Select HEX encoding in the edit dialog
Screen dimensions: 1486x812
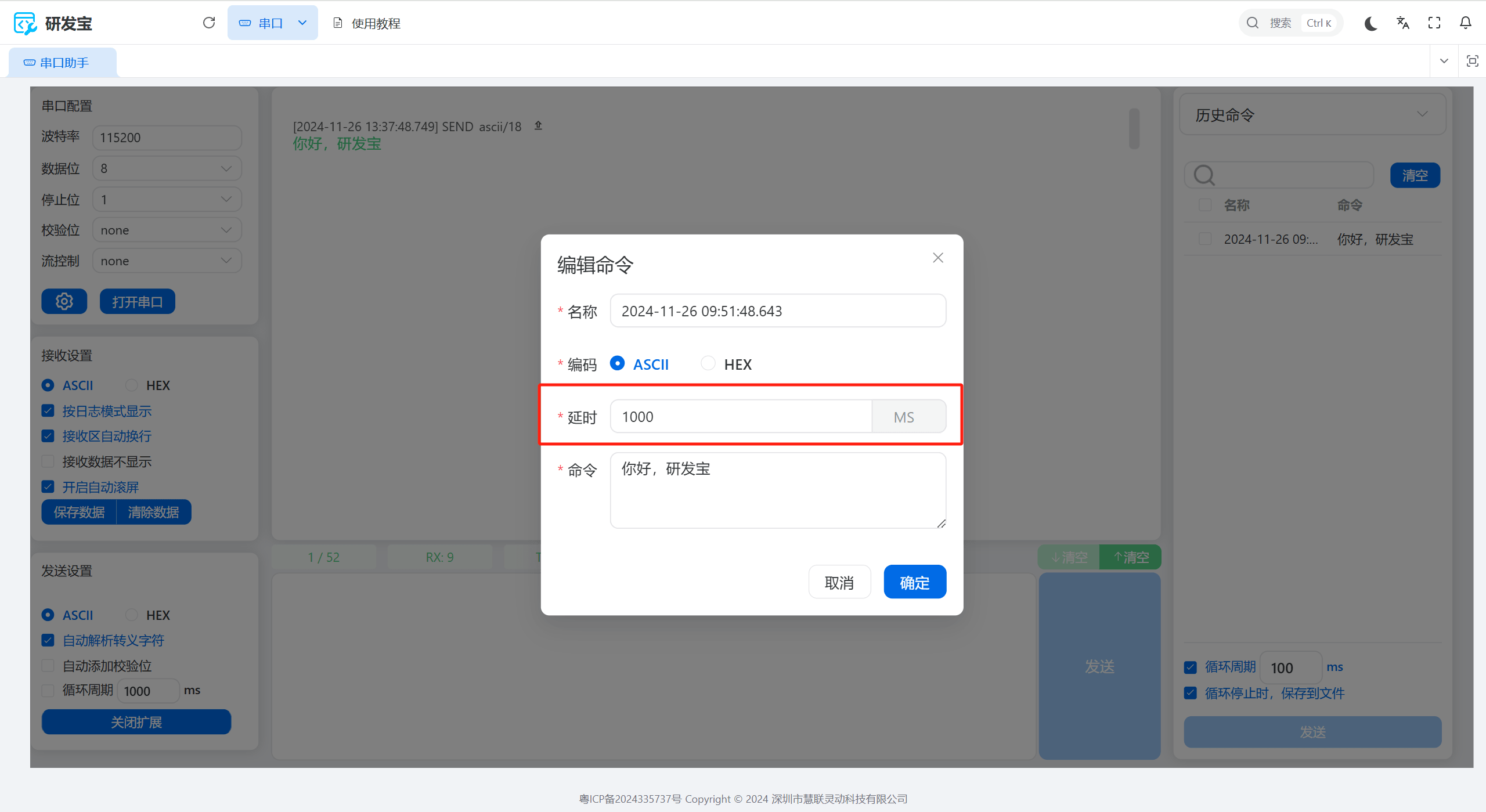(708, 363)
